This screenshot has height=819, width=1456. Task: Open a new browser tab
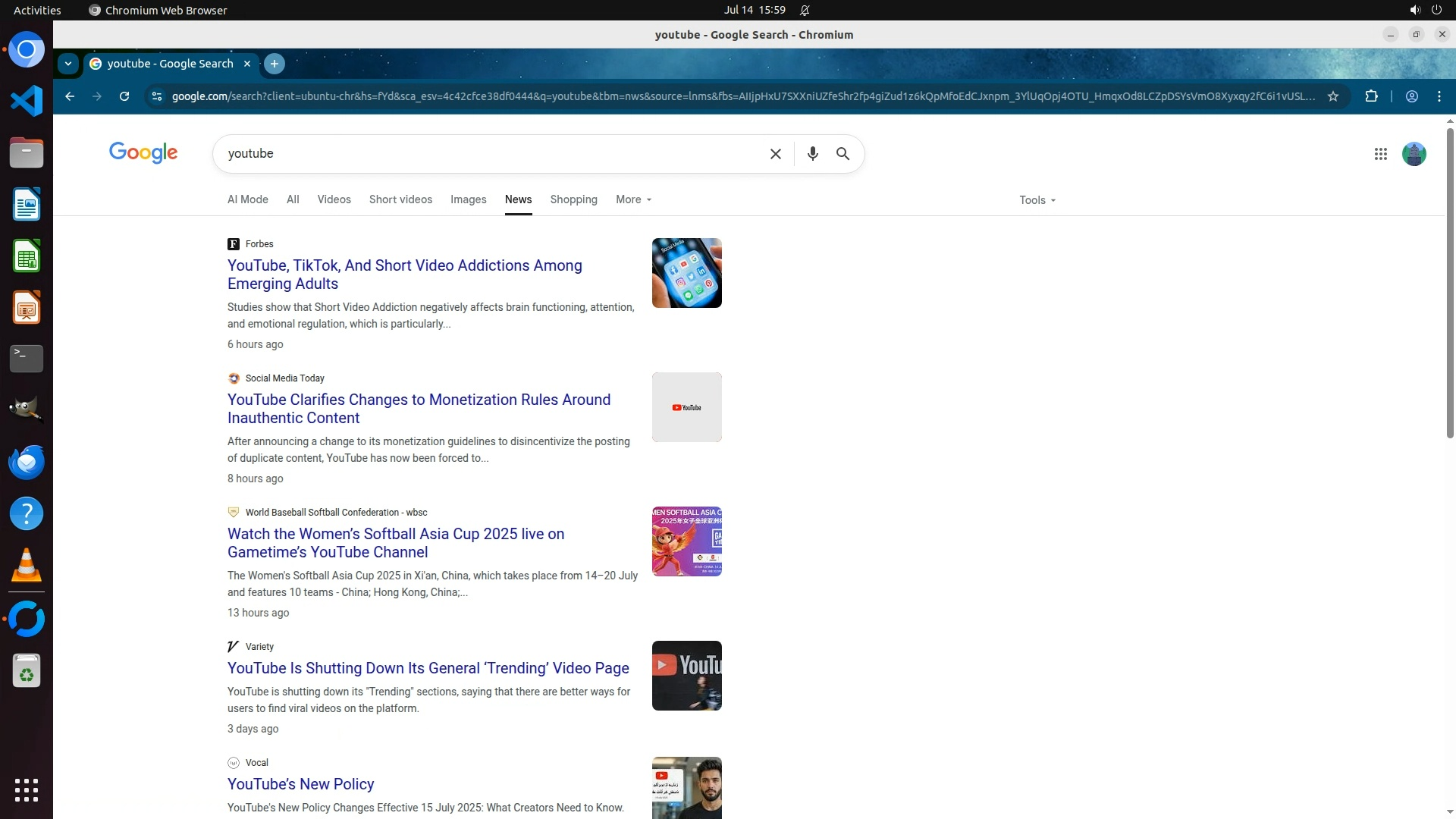click(x=275, y=64)
